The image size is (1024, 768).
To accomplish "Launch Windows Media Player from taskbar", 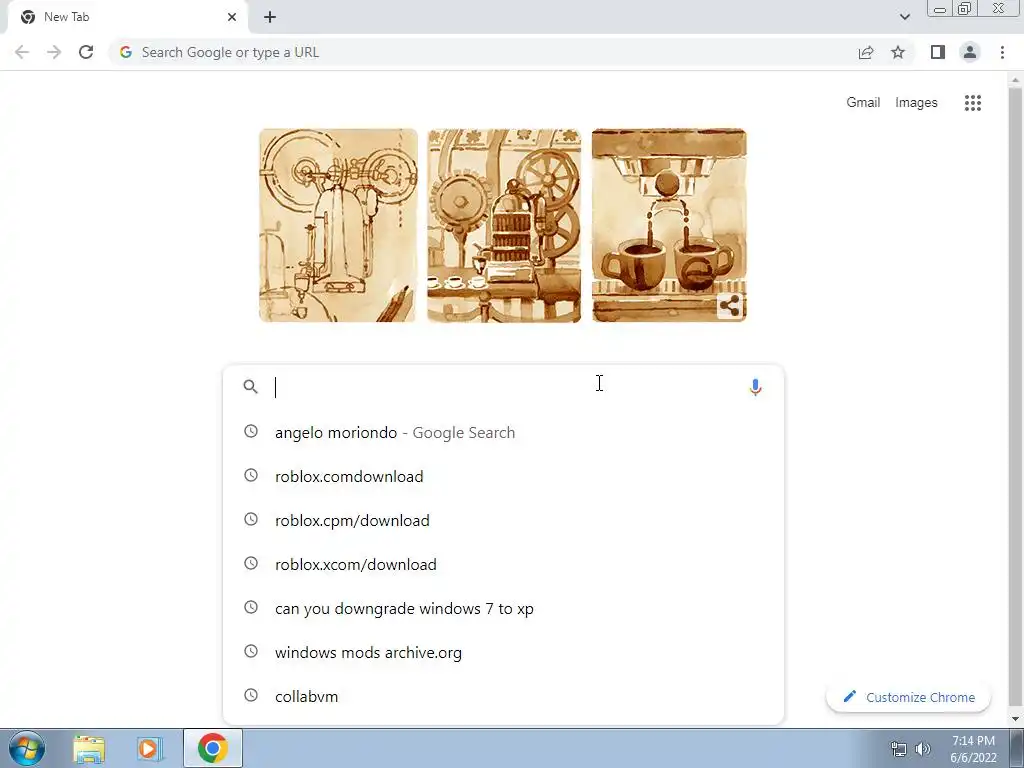I will coord(150,748).
